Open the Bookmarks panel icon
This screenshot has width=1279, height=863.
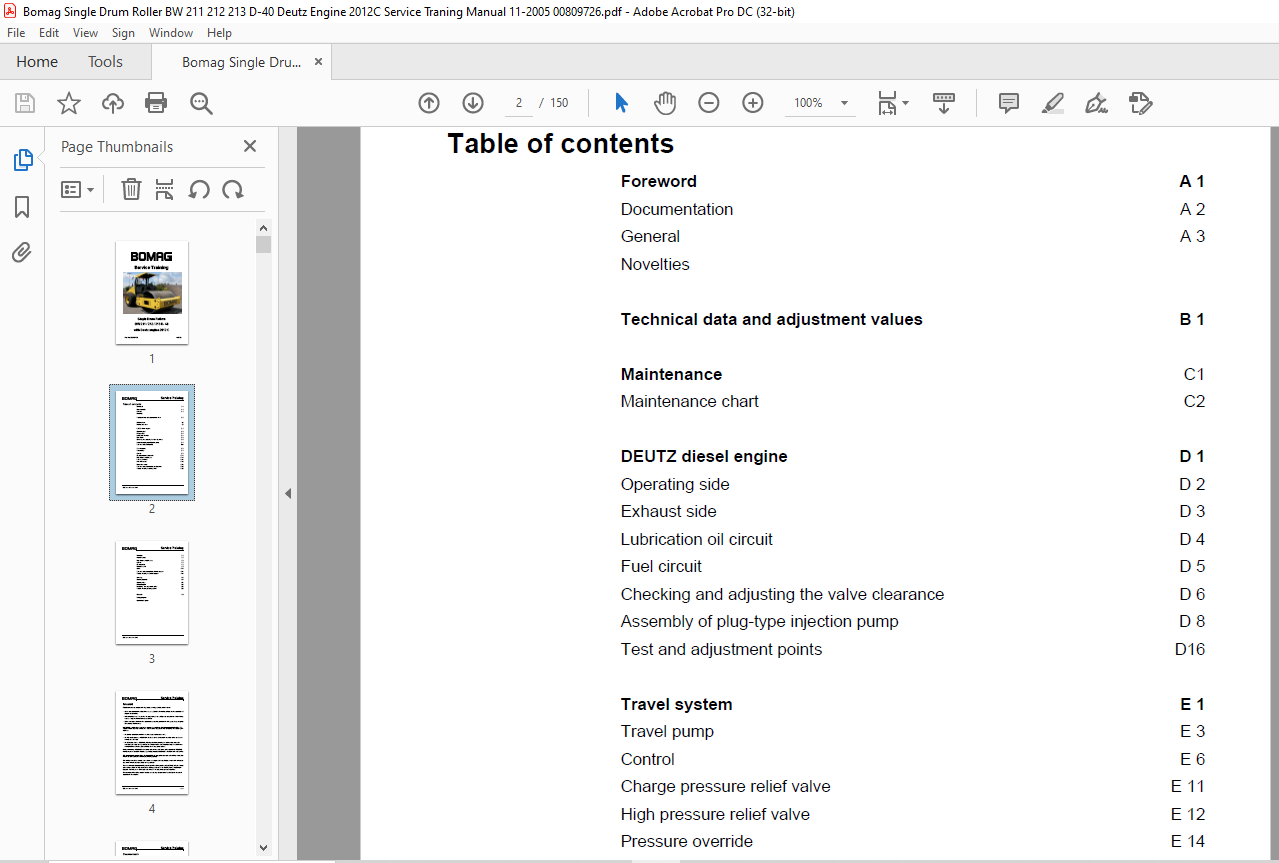coord(22,207)
